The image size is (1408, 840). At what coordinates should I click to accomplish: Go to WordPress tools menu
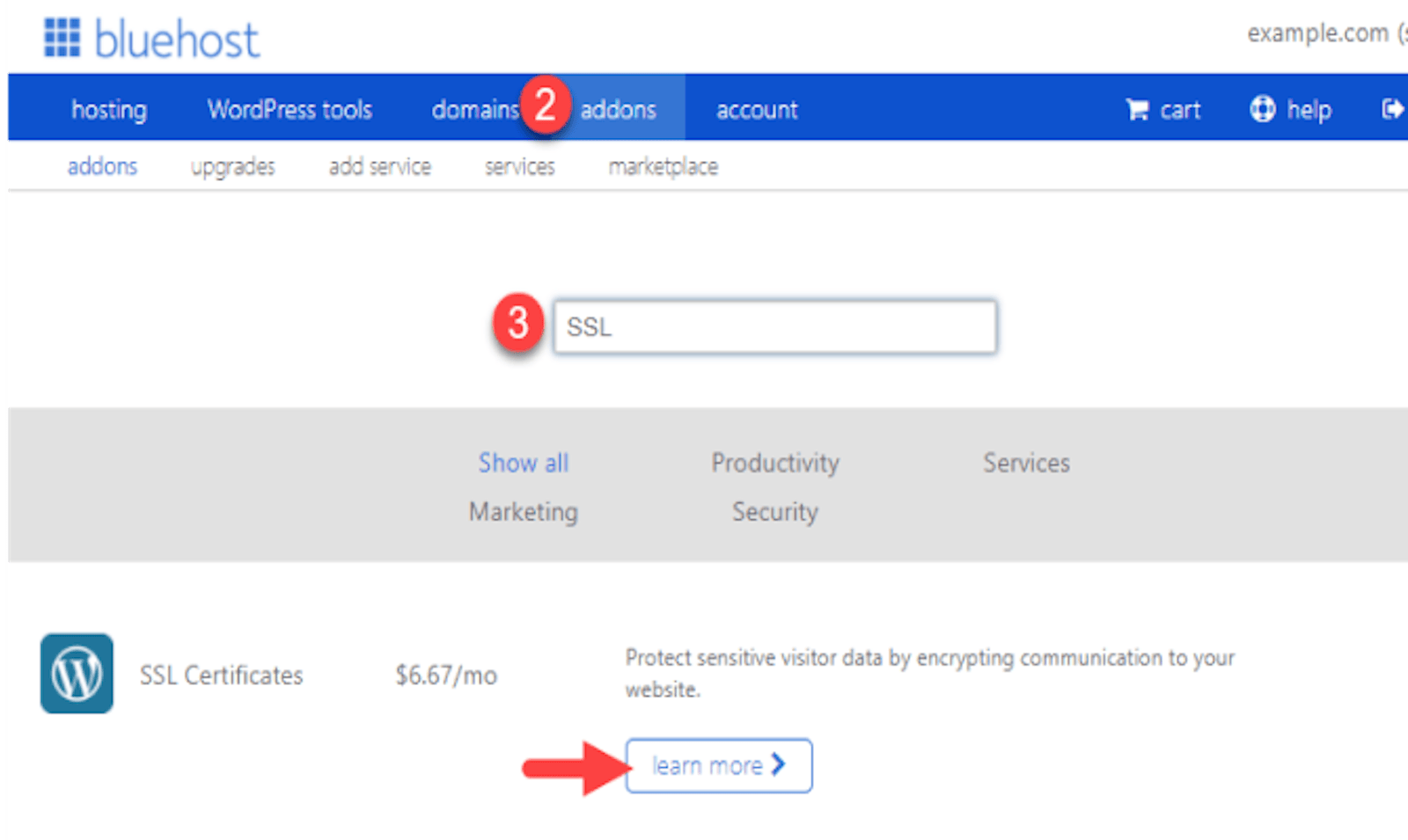tap(290, 110)
